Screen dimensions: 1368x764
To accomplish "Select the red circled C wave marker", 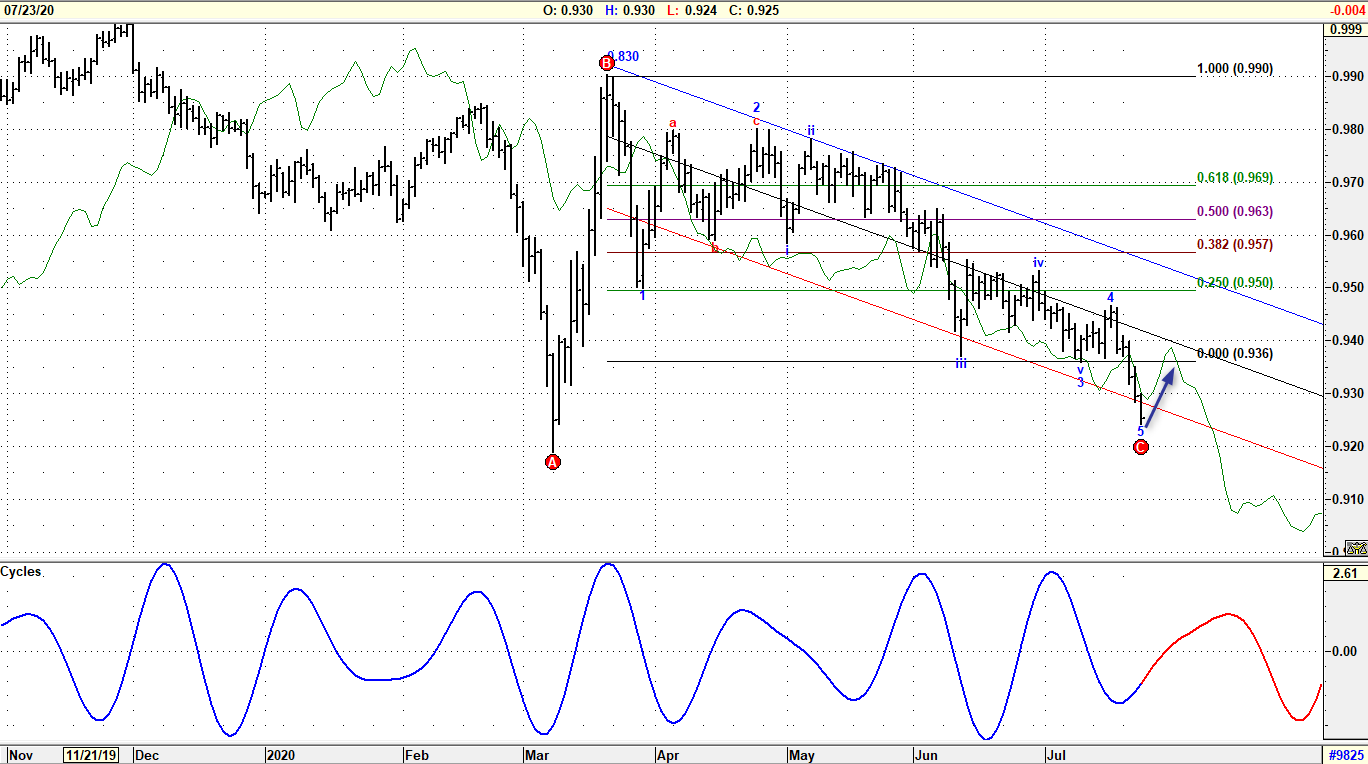I will click(x=1141, y=446).
